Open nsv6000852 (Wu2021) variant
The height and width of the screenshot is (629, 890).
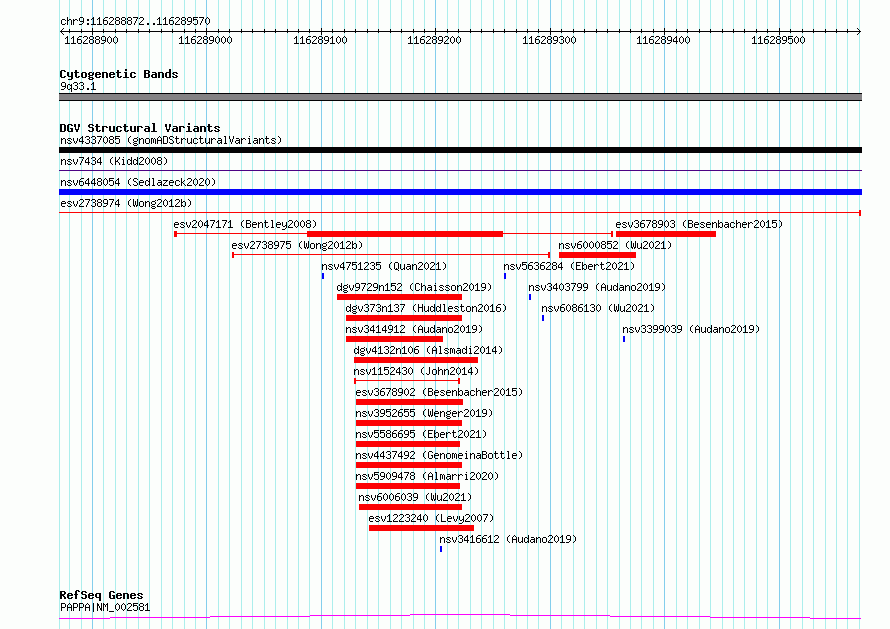pyautogui.click(x=615, y=245)
